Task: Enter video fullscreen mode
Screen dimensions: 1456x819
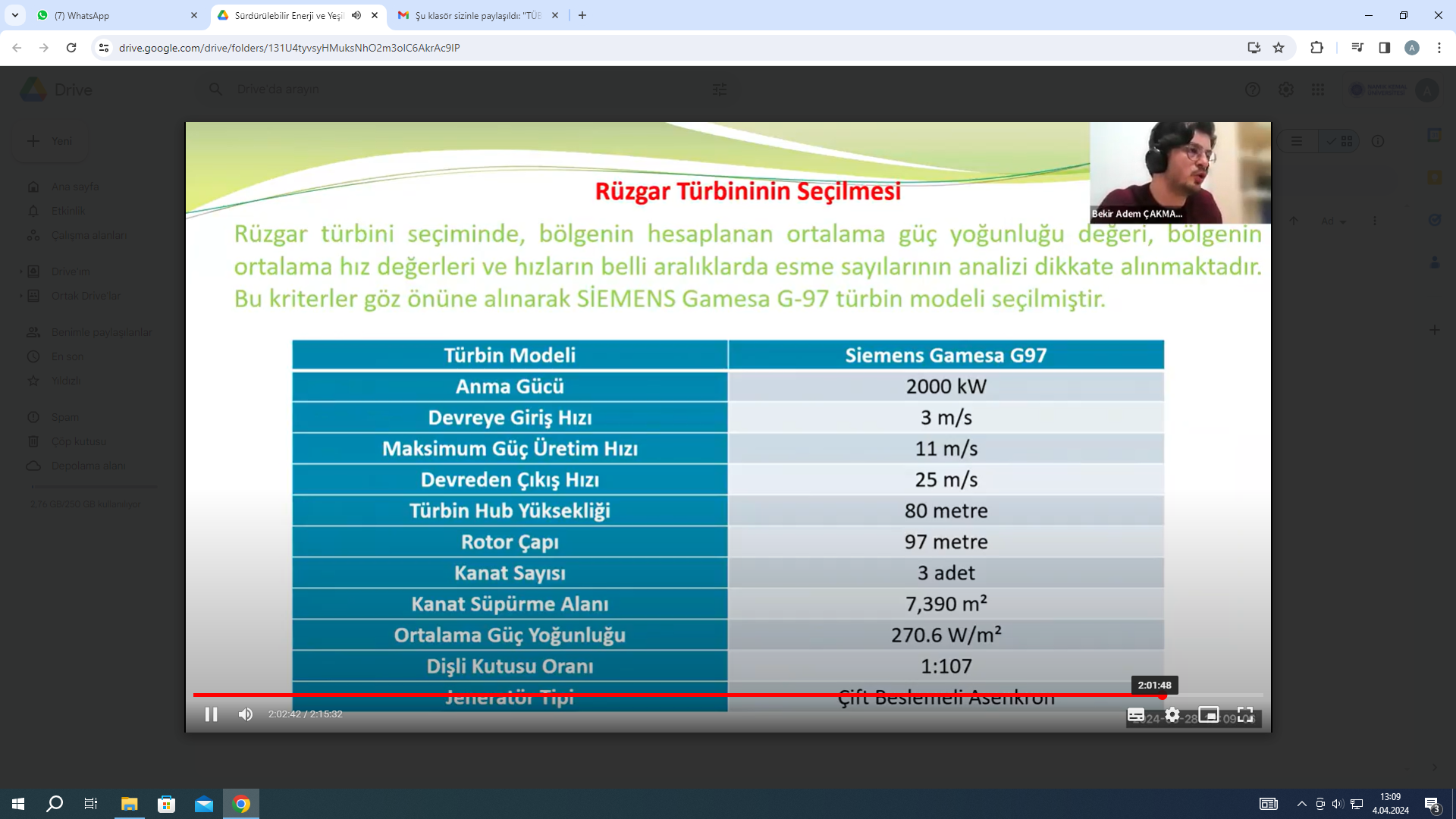Action: [x=1245, y=714]
